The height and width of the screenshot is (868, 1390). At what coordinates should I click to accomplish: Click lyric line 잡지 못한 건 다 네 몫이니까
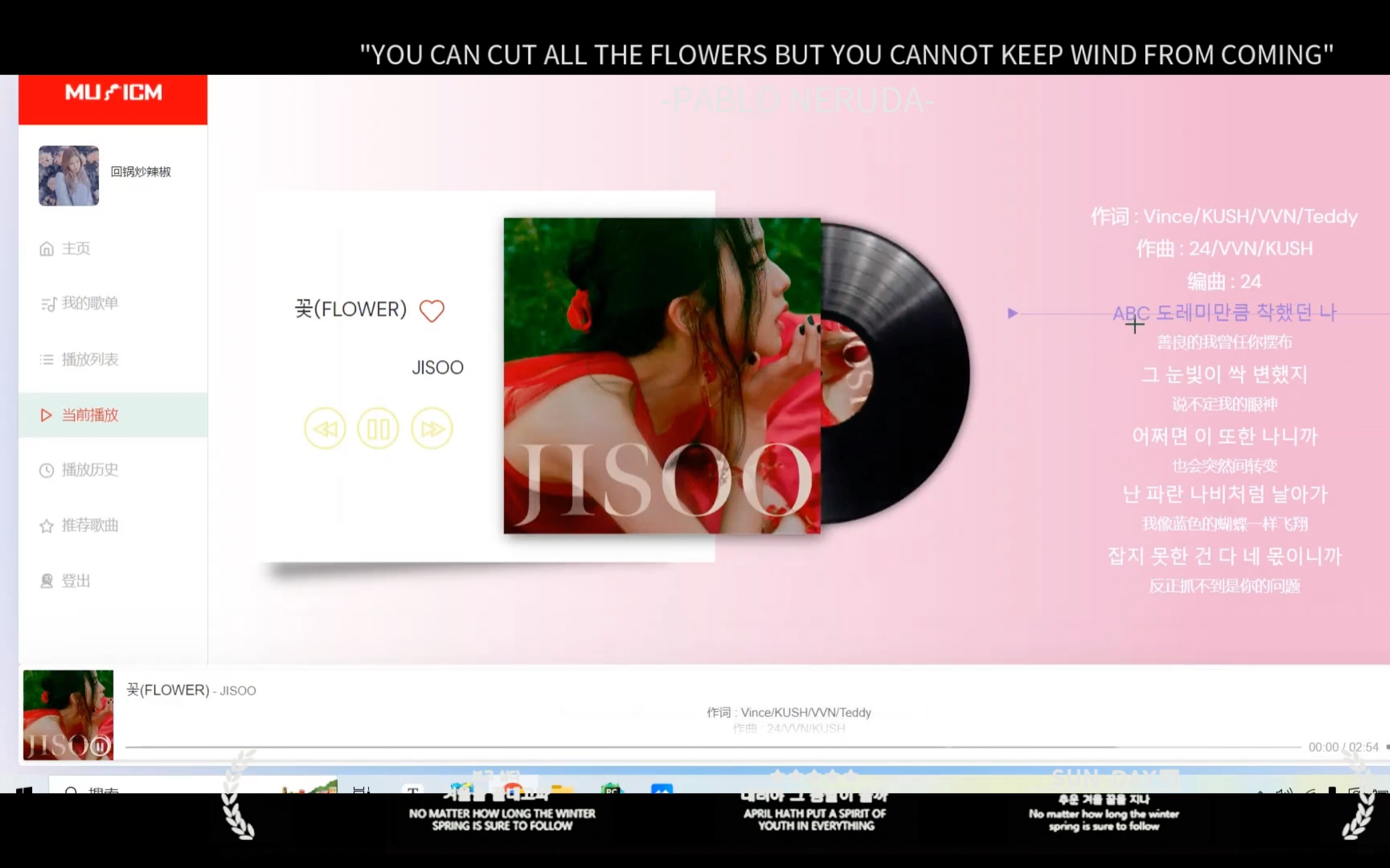click(x=1224, y=556)
